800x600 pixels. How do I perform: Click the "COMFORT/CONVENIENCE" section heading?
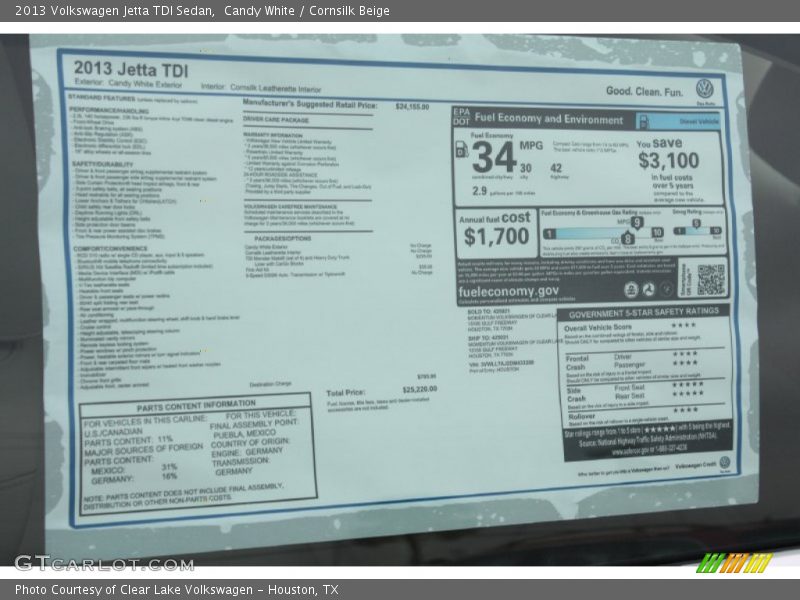(x=110, y=248)
